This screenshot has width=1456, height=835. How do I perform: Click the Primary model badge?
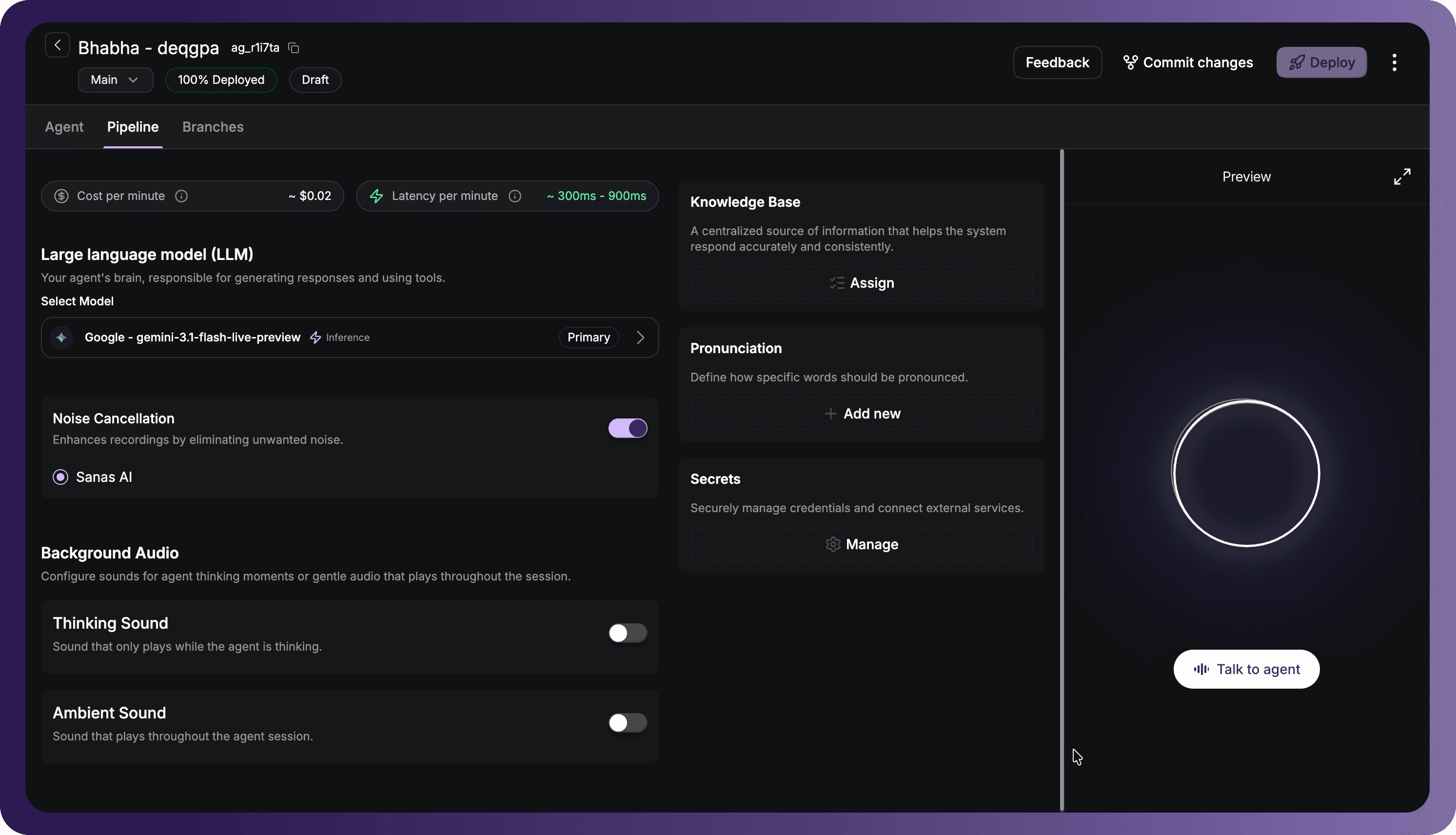pyautogui.click(x=589, y=337)
